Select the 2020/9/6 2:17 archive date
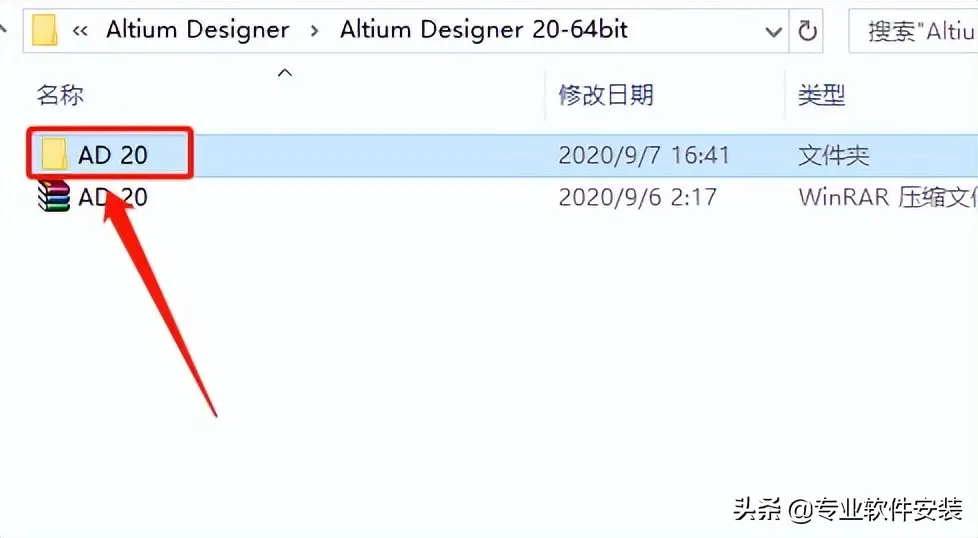The height and width of the screenshot is (538, 978). (x=637, y=198)
